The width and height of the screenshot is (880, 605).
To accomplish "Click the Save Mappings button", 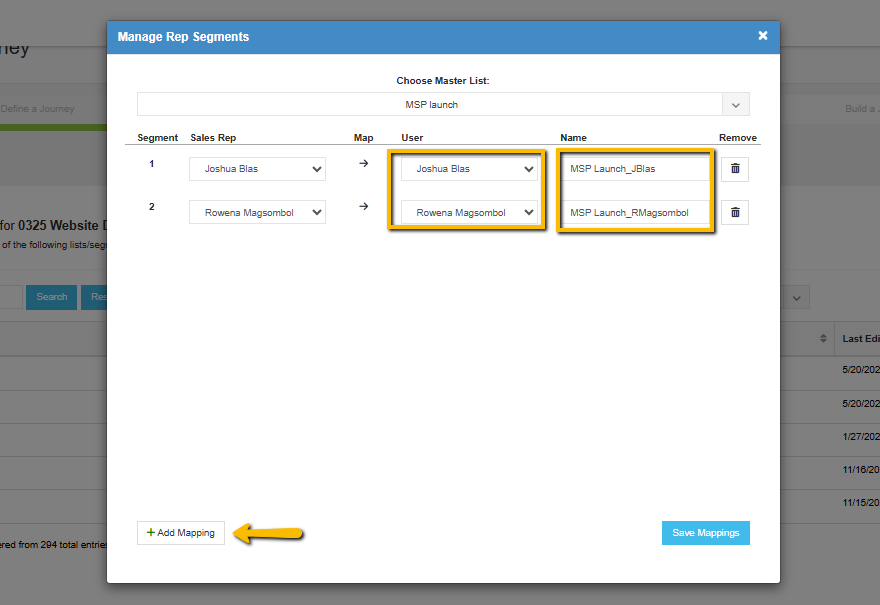I will click(705, 533).
